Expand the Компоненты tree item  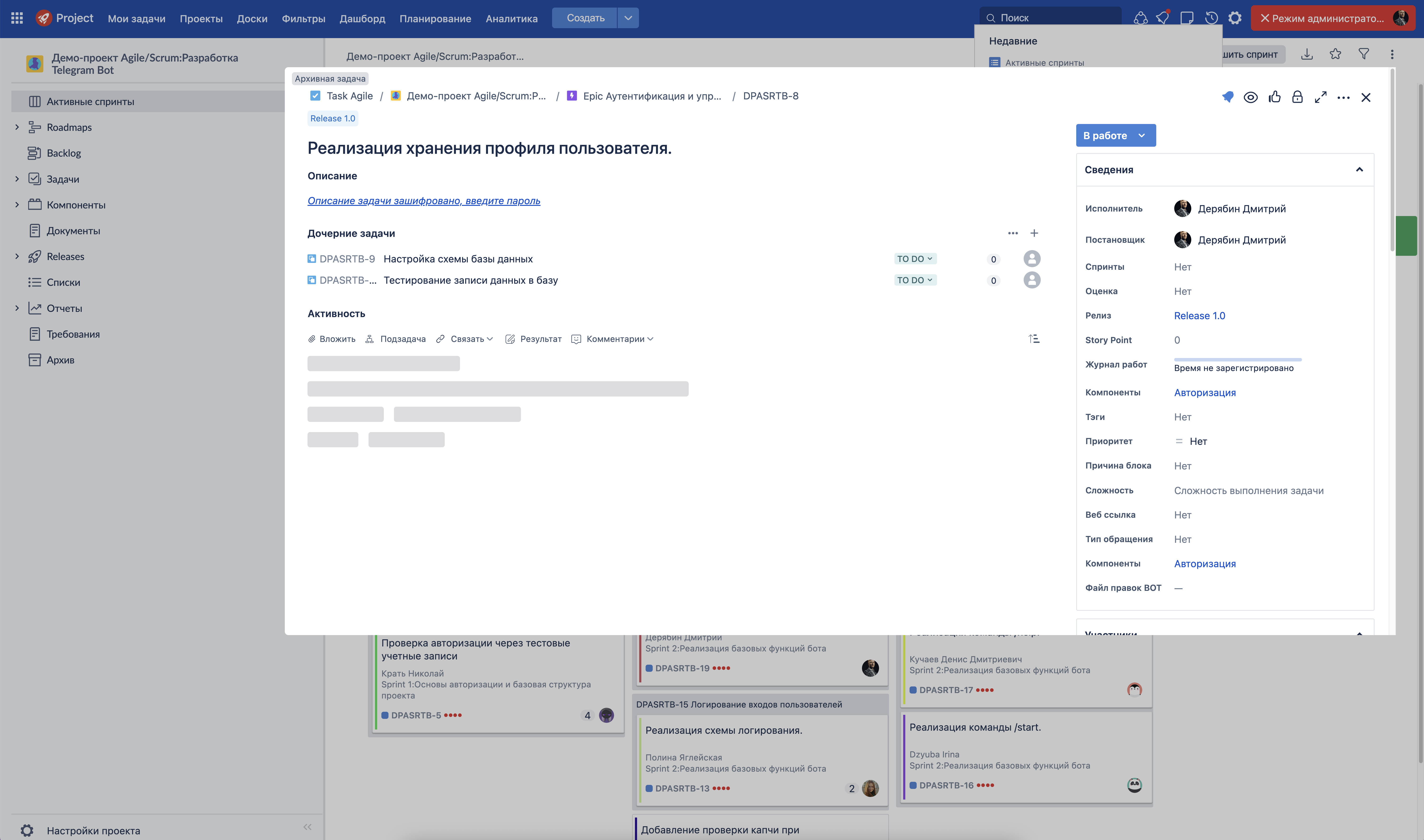coord(17,205)
